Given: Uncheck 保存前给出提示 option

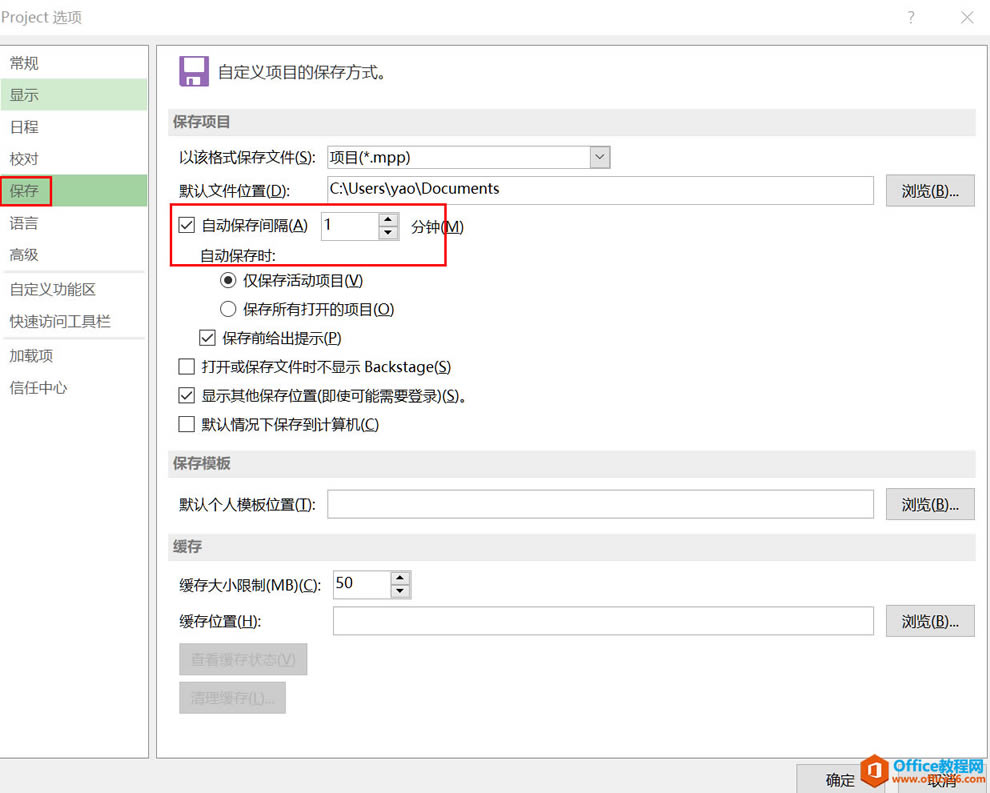Looking at the screenshot, I should click(206, 339).
